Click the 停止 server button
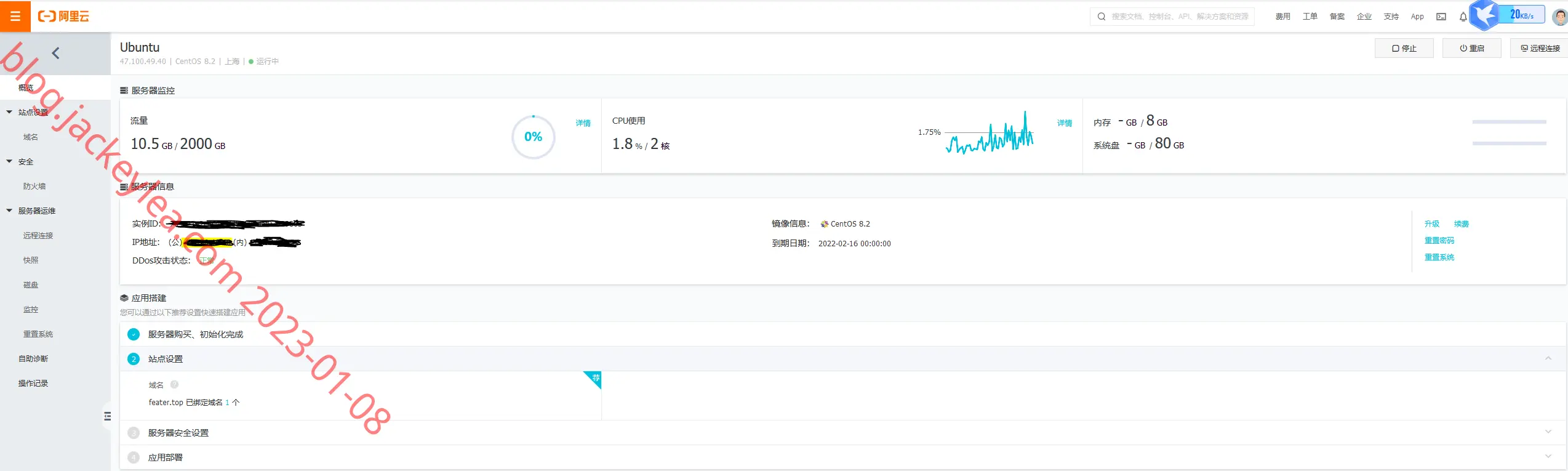 (x=1404, y=48)
